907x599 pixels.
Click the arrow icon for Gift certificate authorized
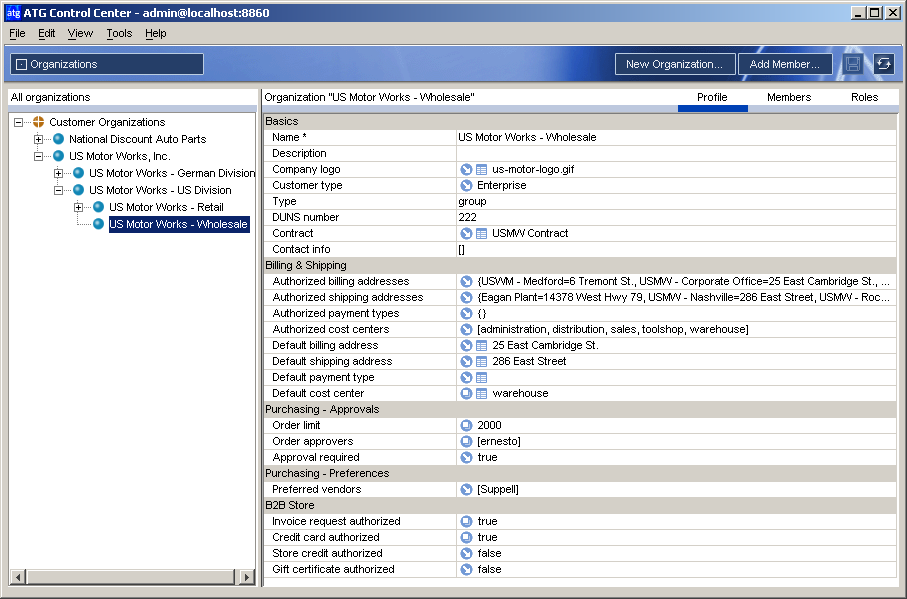tap(466, 570)
